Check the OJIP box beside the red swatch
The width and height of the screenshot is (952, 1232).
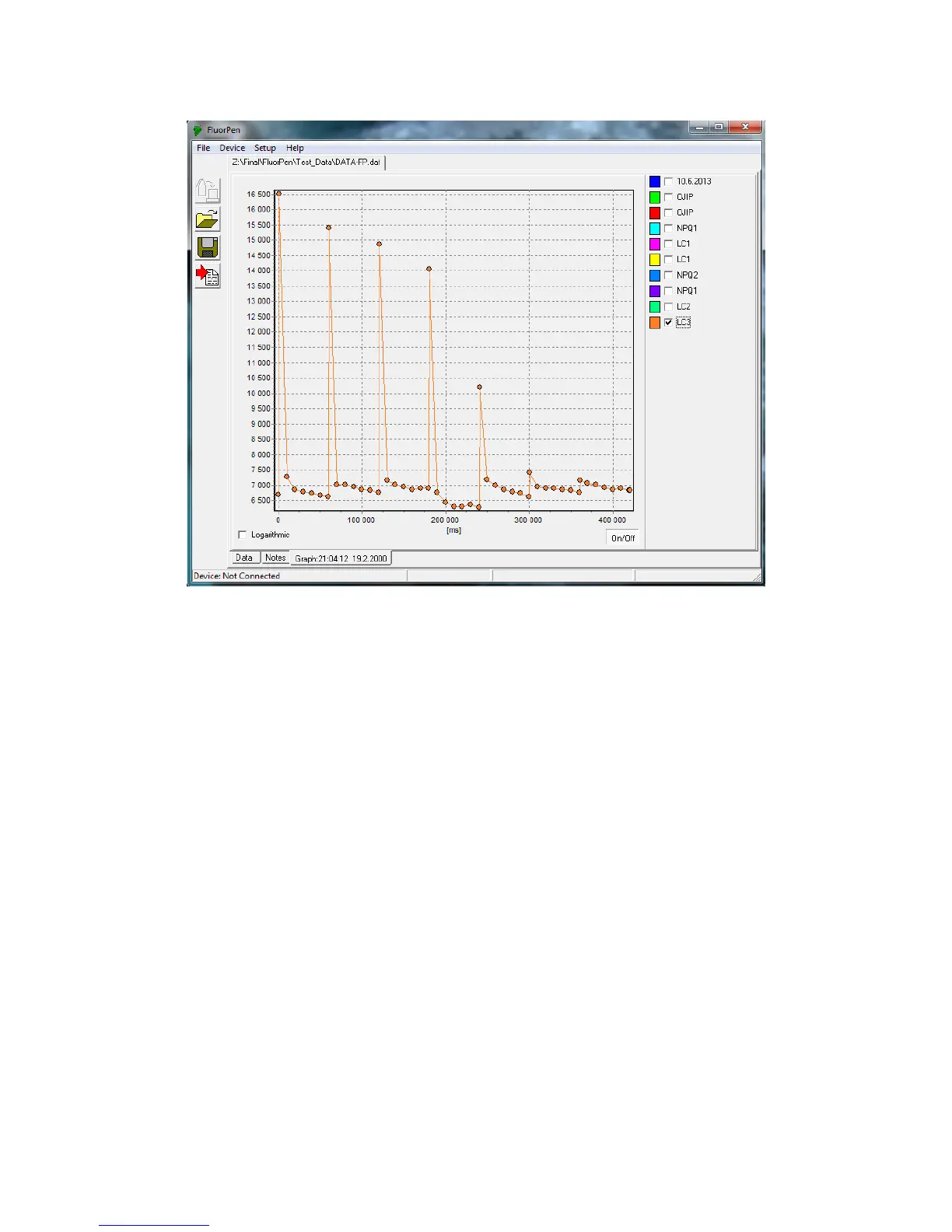tap(668, 212)
